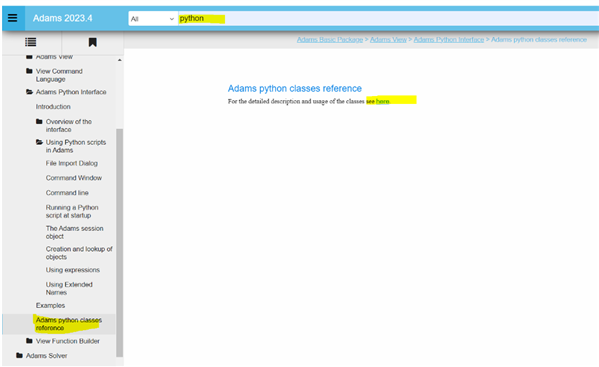This screenshot has height=367, width=599.
Task: Select Using Python scripts in Adams entry
Action: pyautogui.click(x=76, y=146)
